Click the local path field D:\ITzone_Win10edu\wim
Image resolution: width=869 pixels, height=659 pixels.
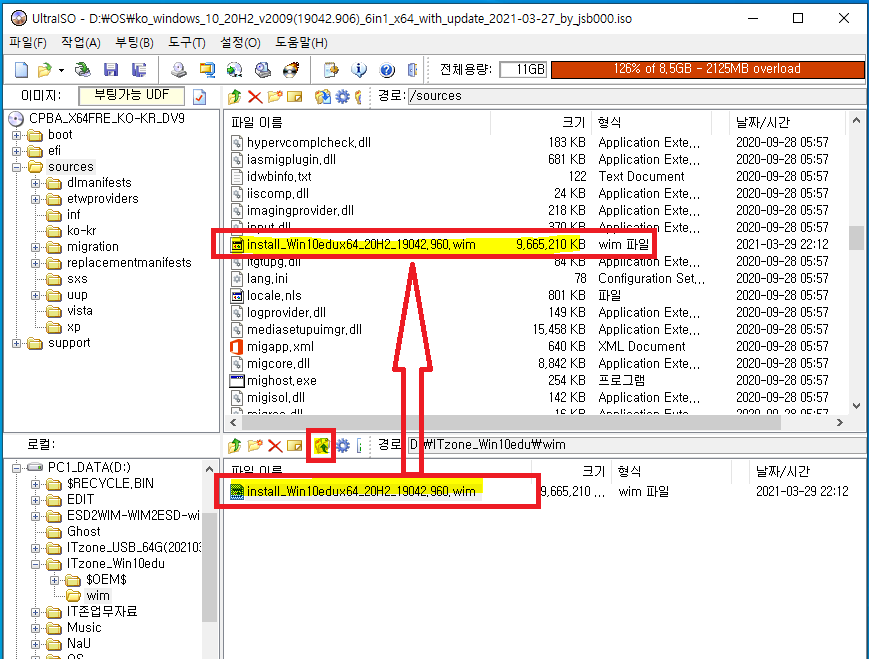tap(637, 445)
